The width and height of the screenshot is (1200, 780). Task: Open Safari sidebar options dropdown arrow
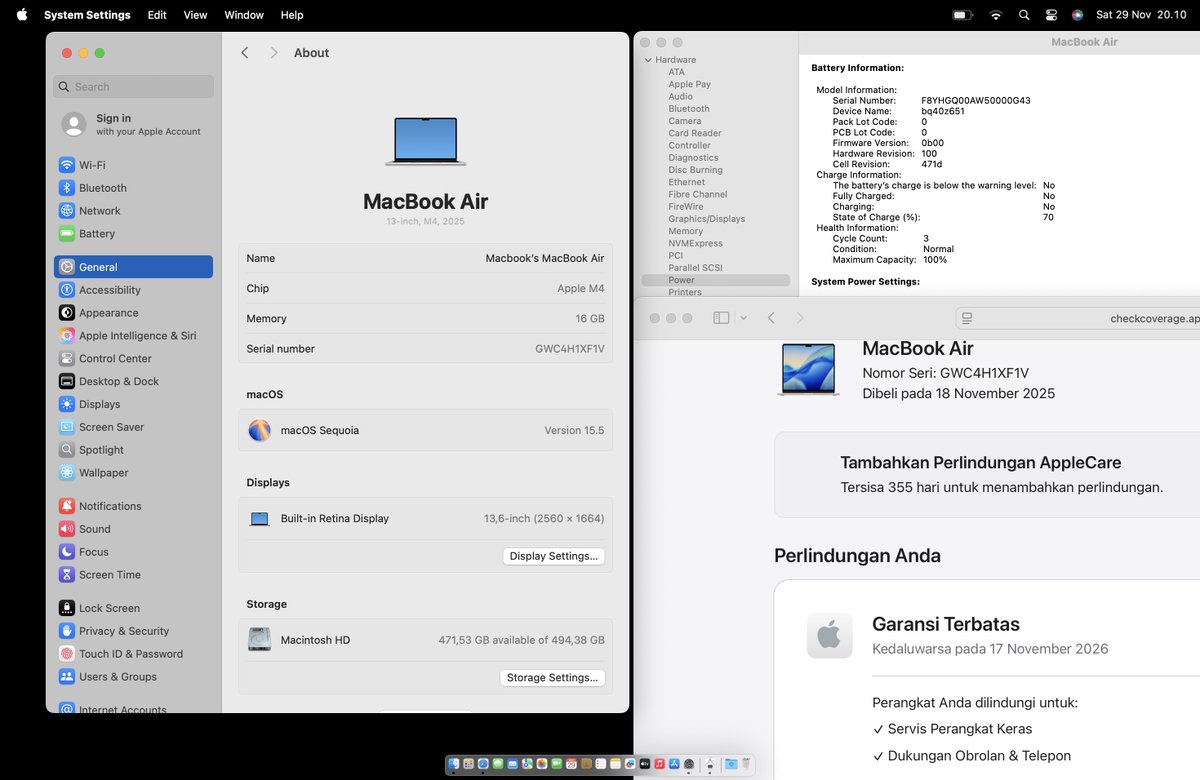743,318
